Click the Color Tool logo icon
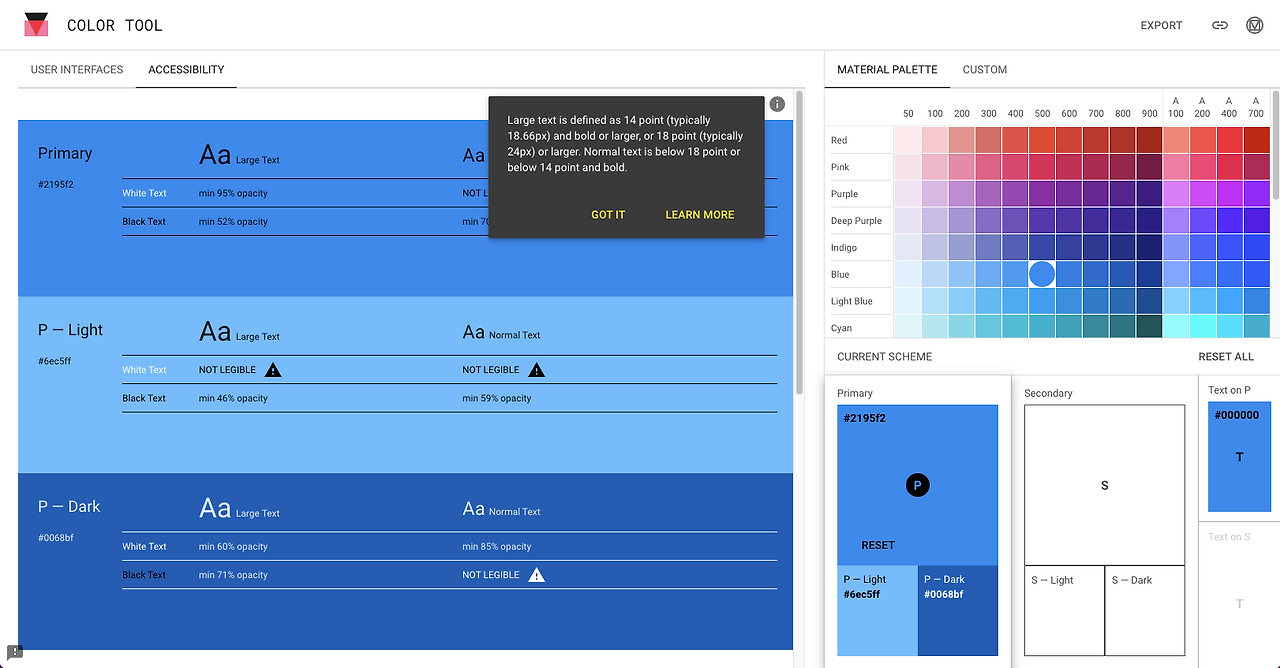 click(x=36, y=25)
